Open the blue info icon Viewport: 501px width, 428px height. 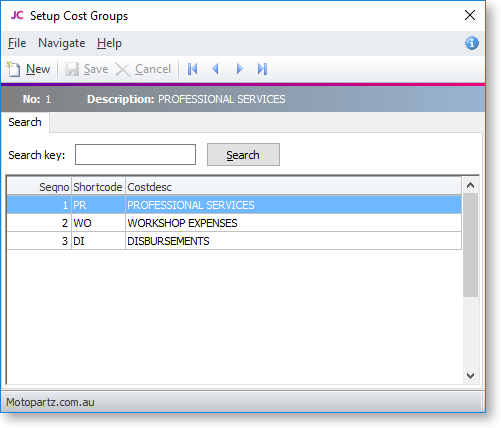(x=472, y=43)
